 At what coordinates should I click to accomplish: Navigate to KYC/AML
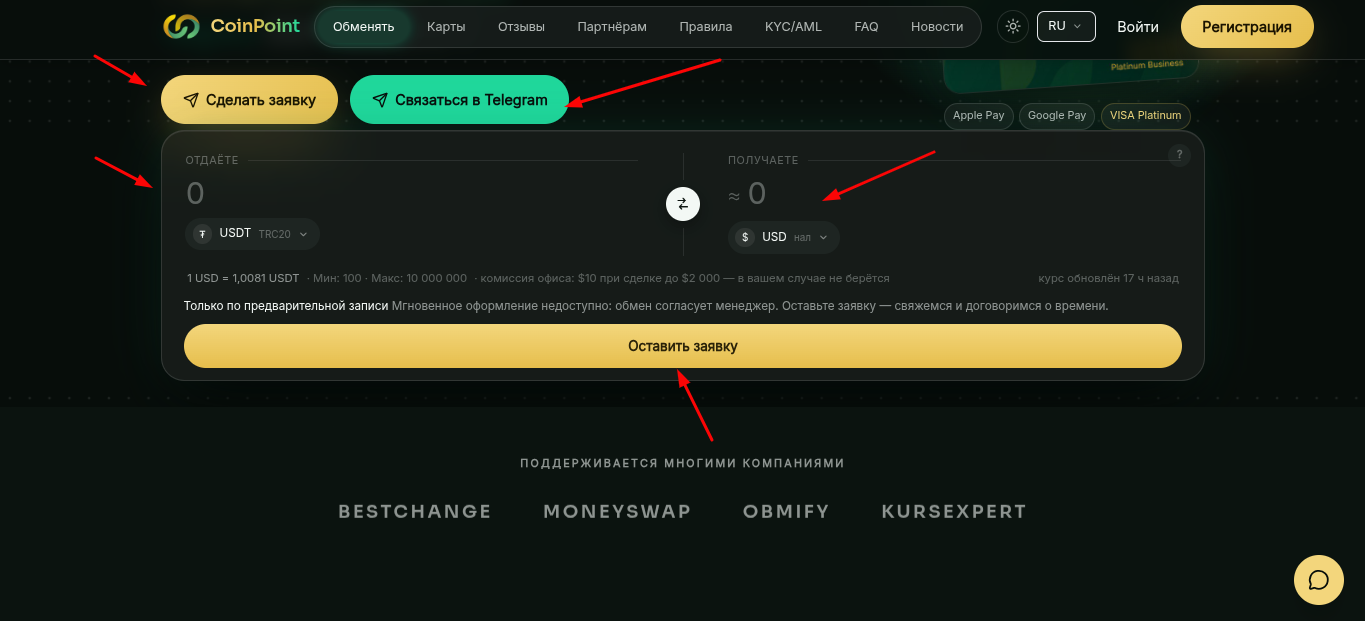(793, 27)
